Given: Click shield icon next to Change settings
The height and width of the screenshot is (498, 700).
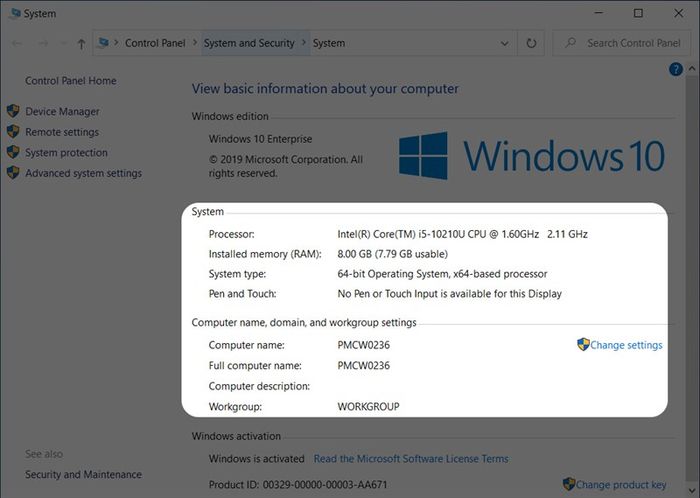Looking at the screenshot, I should pos(583,344).
